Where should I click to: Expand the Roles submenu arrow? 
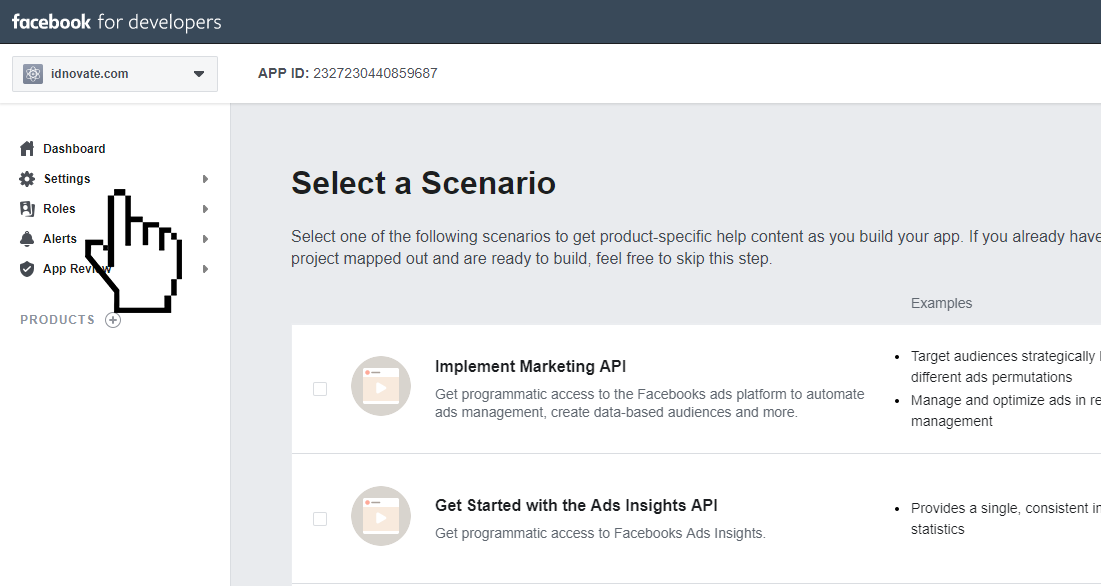(205, 209)
